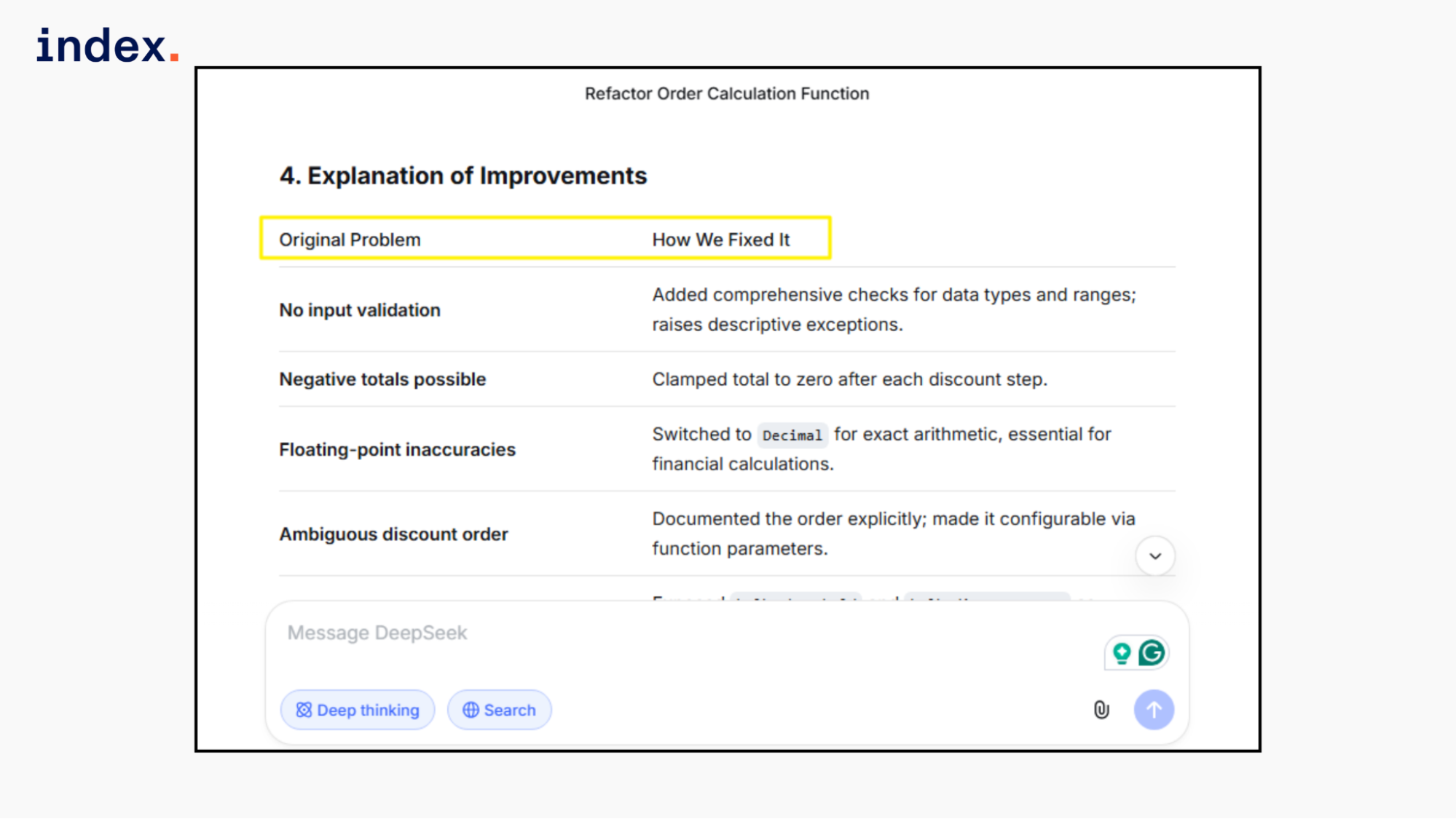Viewport: 1456px width, 819px height.
Task: Click the index logo
Action: point(107,46)
